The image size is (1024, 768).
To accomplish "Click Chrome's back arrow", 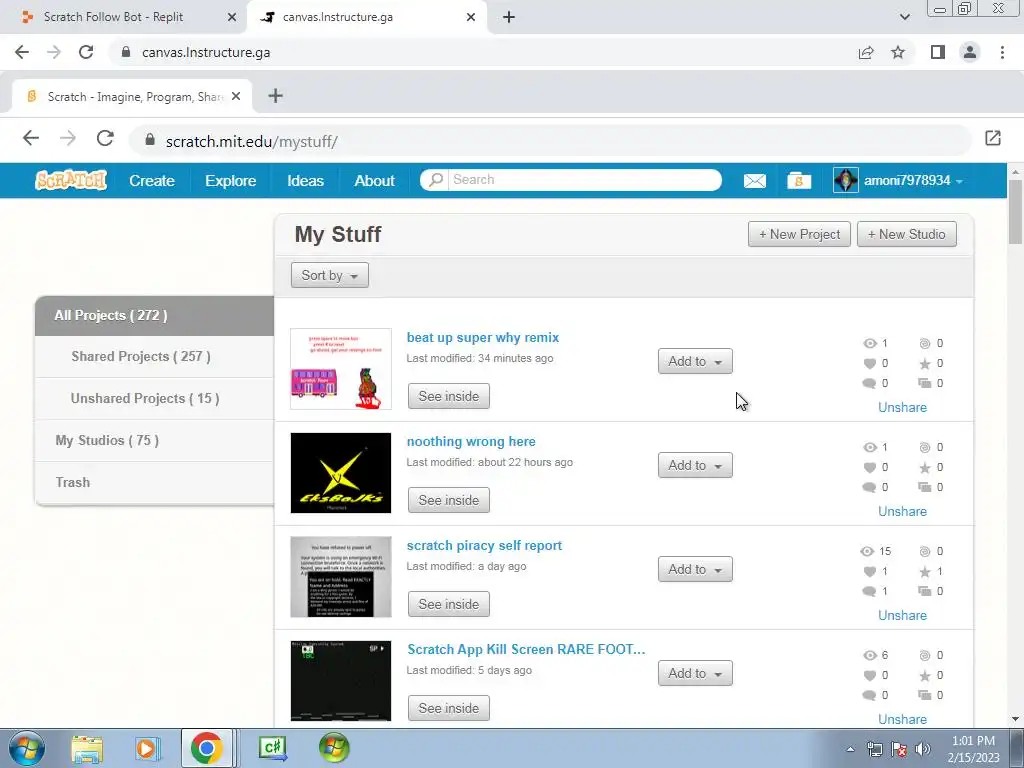I will tap(22, 52).
